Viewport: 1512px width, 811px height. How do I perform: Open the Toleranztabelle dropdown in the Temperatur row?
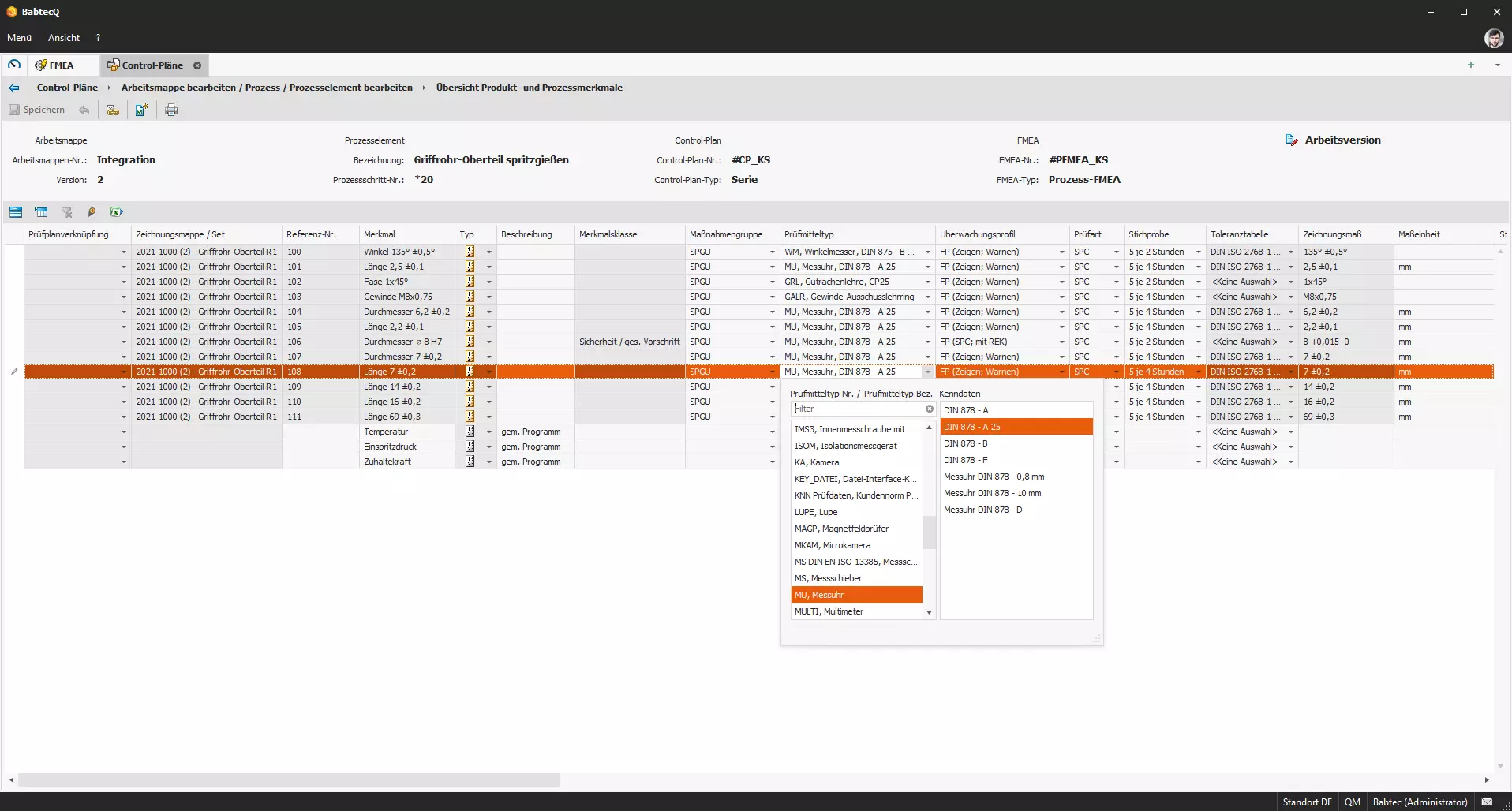(1291, 432)
